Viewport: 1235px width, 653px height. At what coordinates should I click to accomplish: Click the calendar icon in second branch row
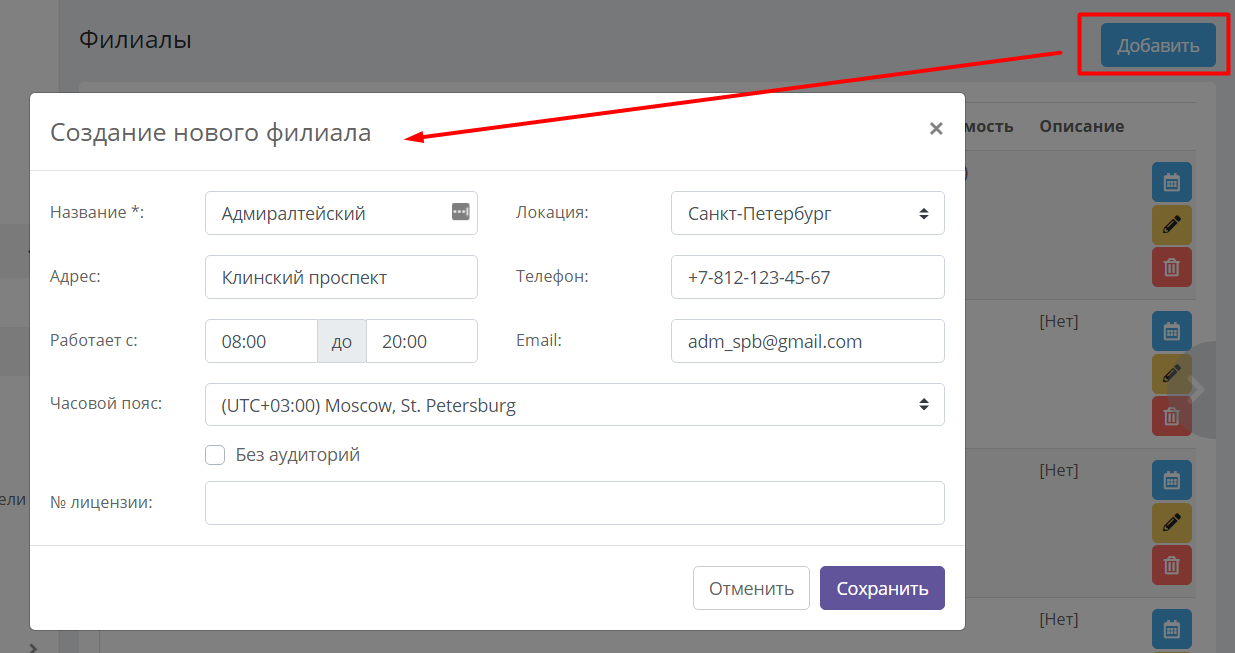pos(1171,331)
